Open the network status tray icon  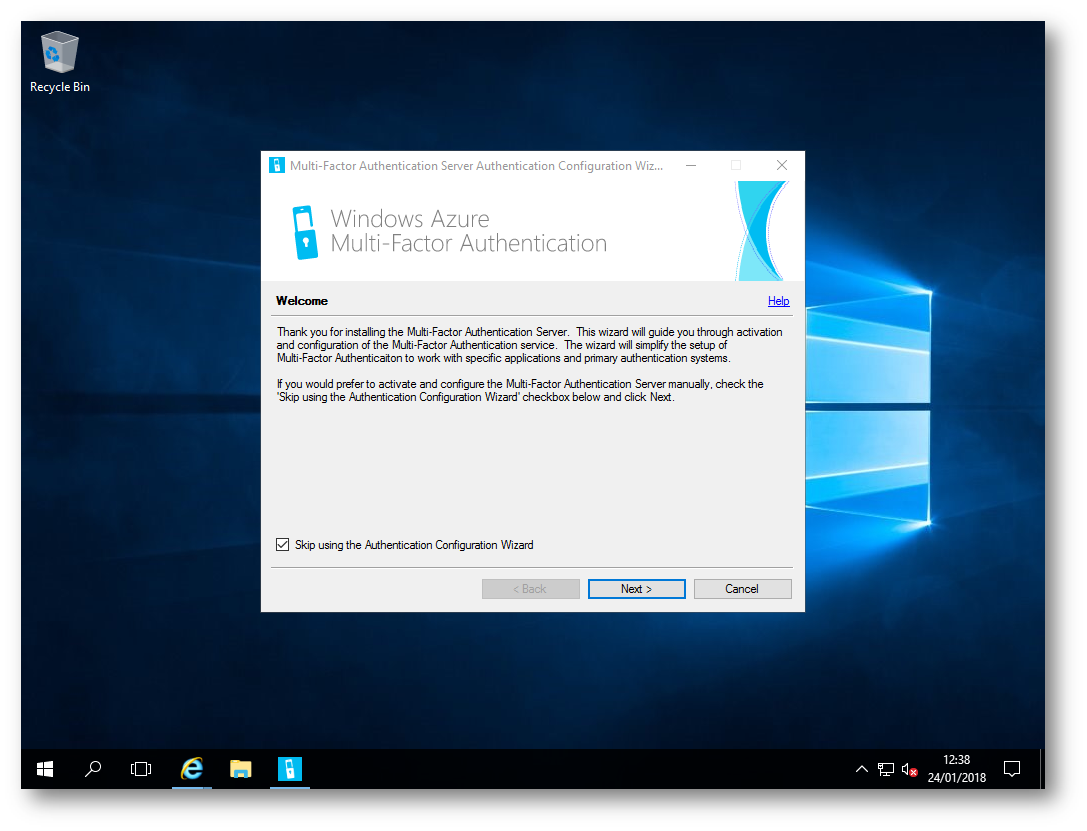pyautogui.click(x=885, y=769)
